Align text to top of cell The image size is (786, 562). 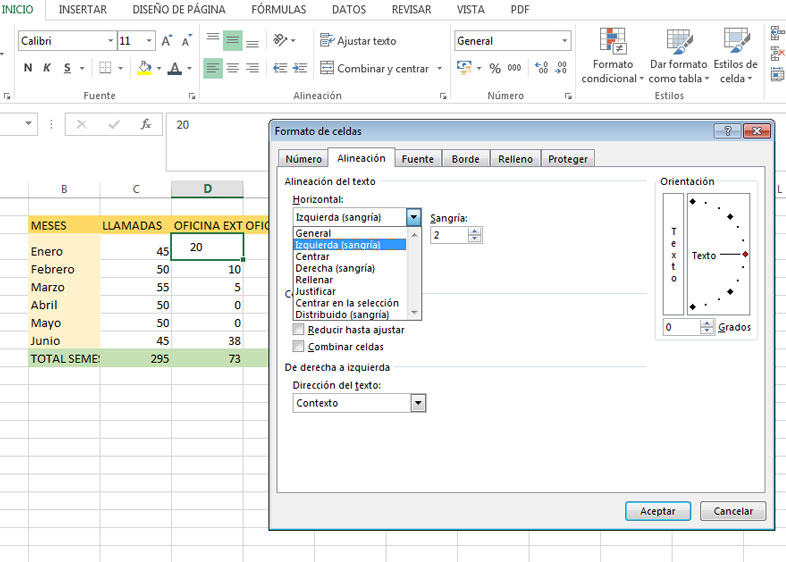pyautogui.click(x=213, y=40)
